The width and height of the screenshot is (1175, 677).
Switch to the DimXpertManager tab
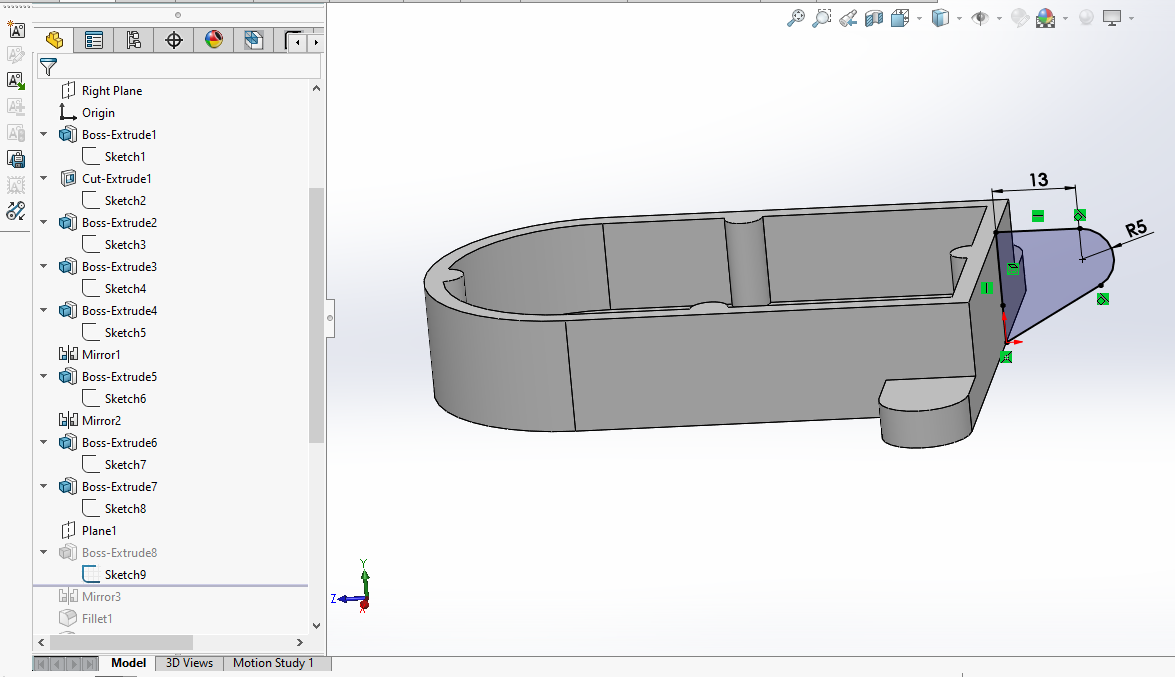point(174,40)
